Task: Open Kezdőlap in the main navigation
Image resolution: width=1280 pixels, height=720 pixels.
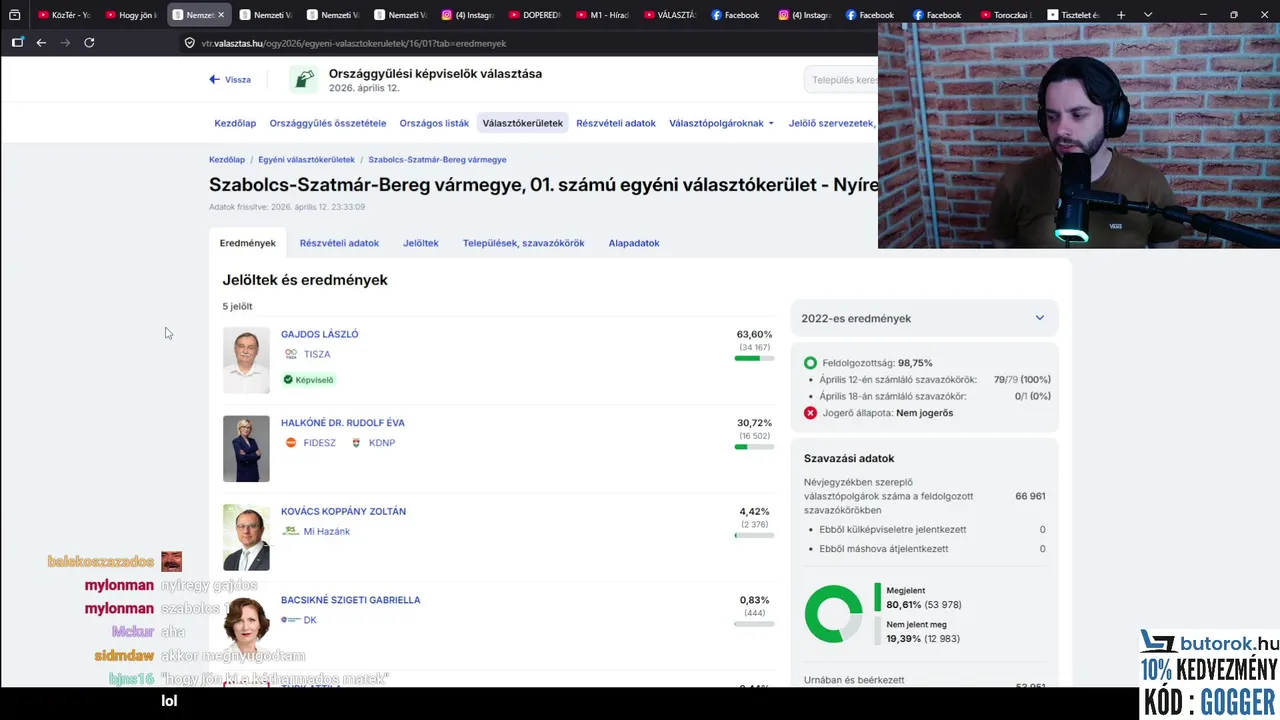Action: 235,123
